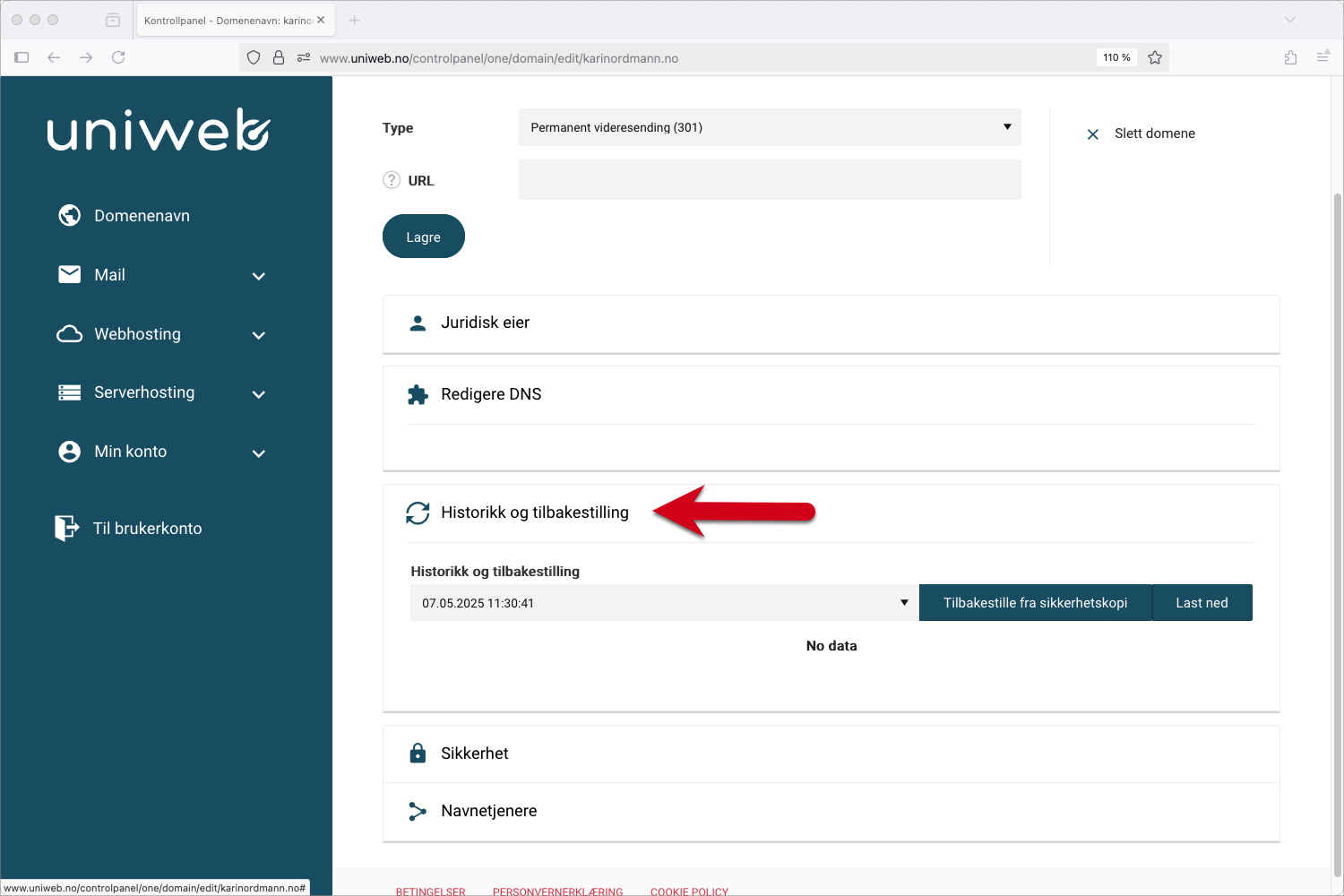Click the Webhosting cloud icon

pyautogui.click(x=69, y=333)
